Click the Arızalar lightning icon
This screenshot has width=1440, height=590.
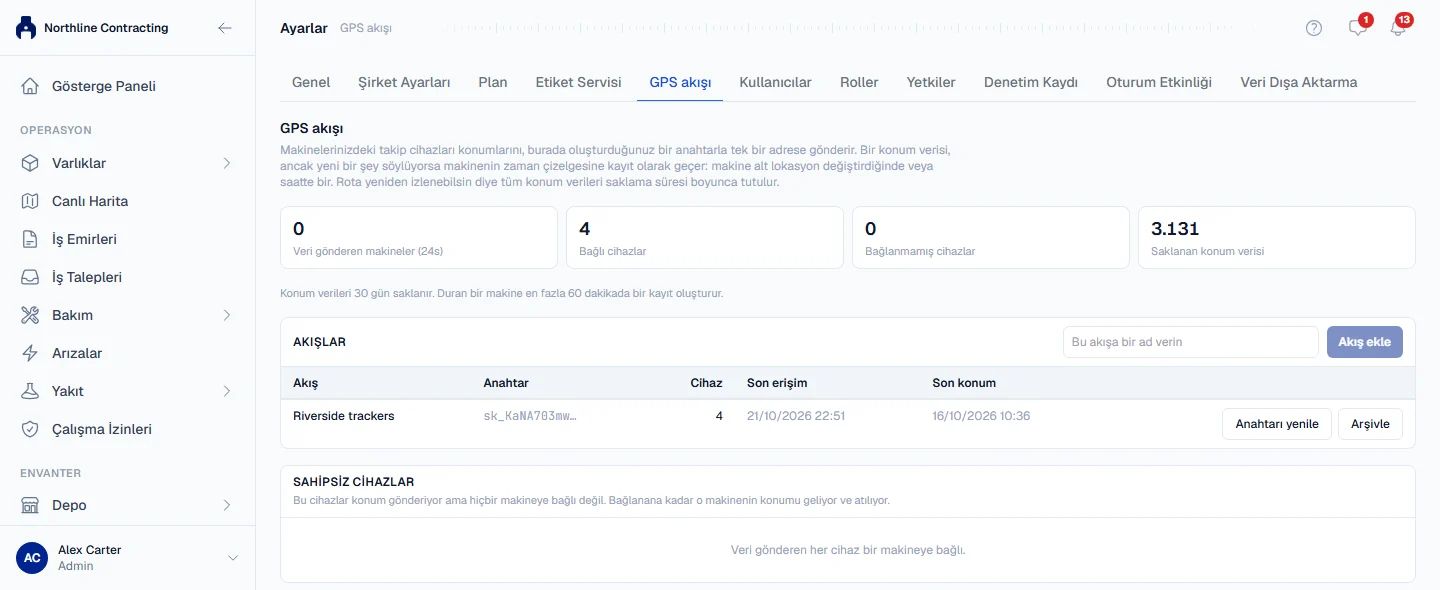tap(31, 353)
